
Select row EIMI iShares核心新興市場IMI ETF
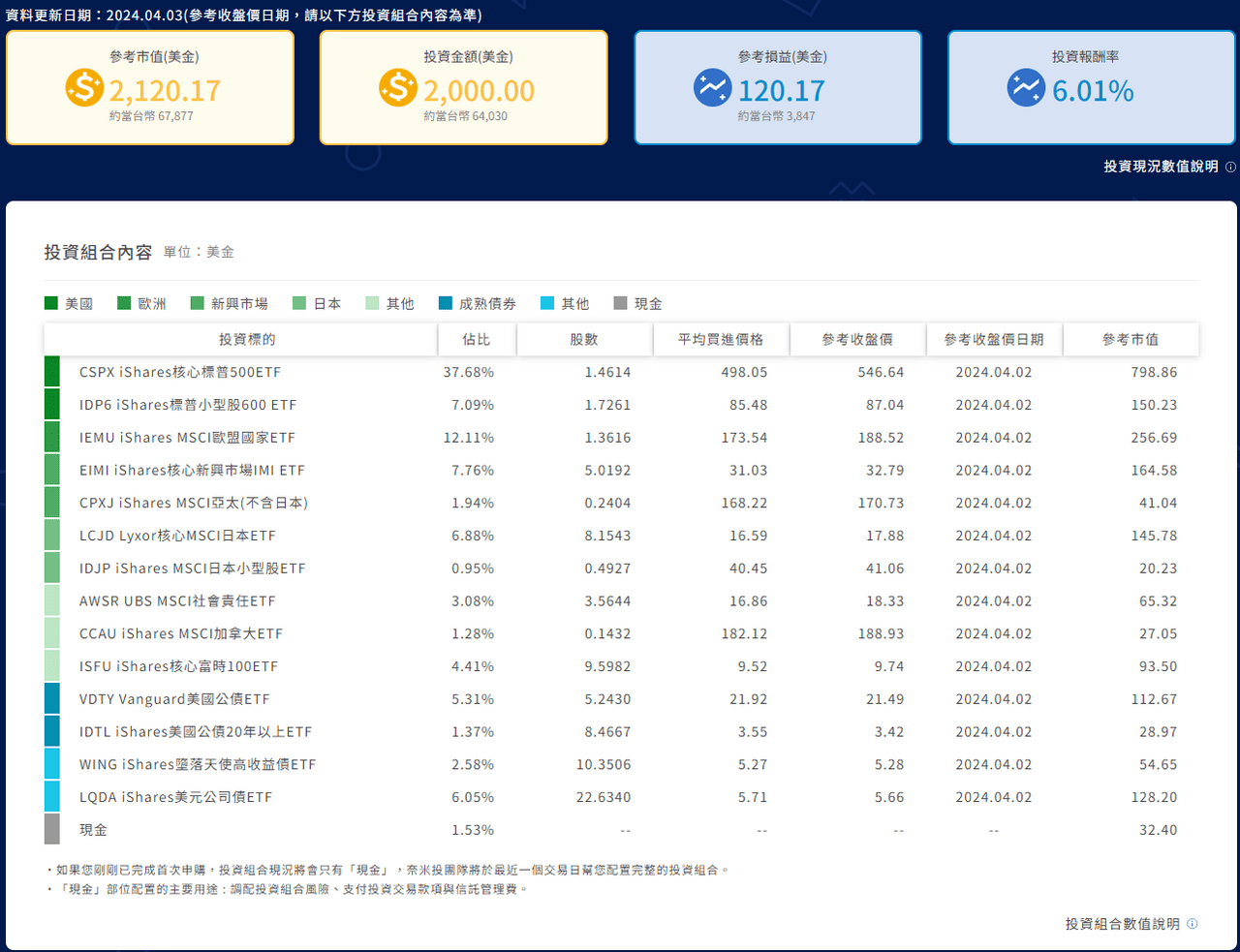tap(621, 470)
